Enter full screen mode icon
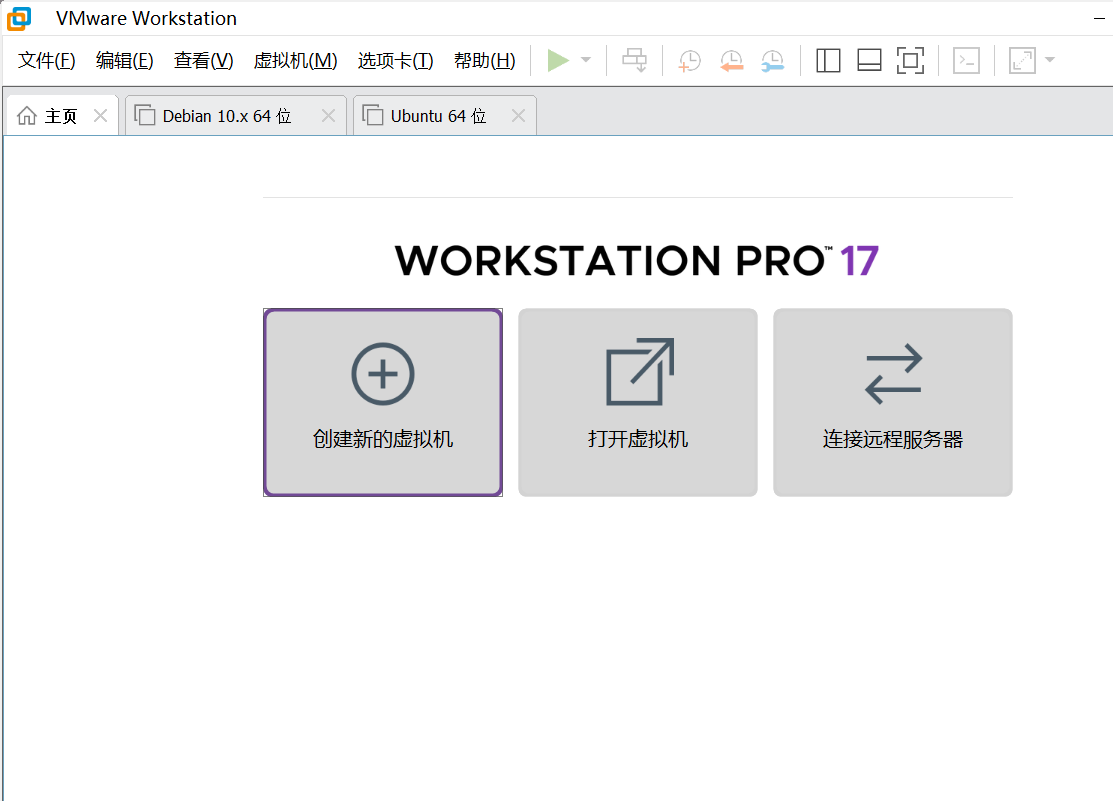1113x801 pixels. pyautogui.click(x=911, y=60)
